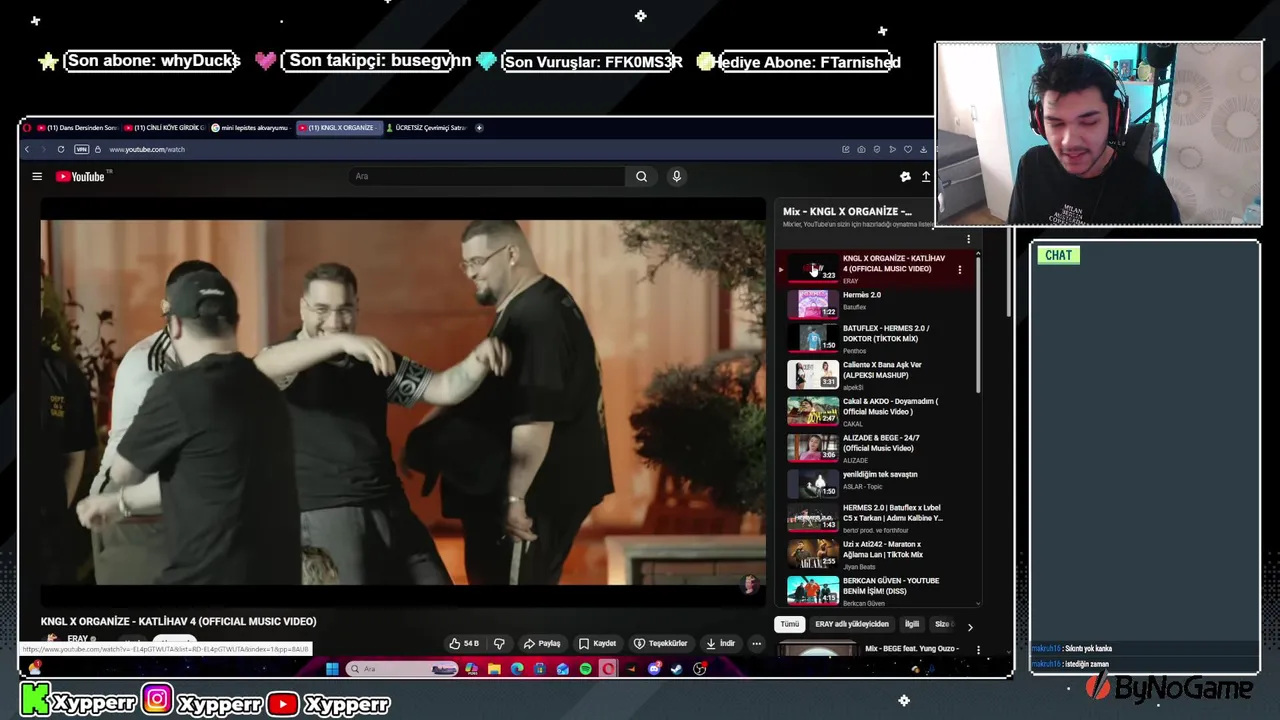Open Opera GX from the taskbar
The height and width of the screenshot is (720, 1280).
608,669
